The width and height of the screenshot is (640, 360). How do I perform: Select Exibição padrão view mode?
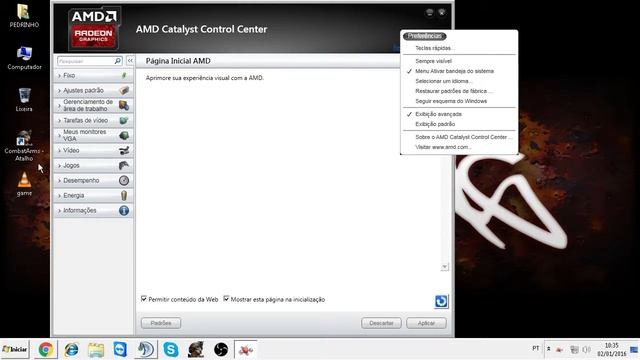tap(435, 124)
